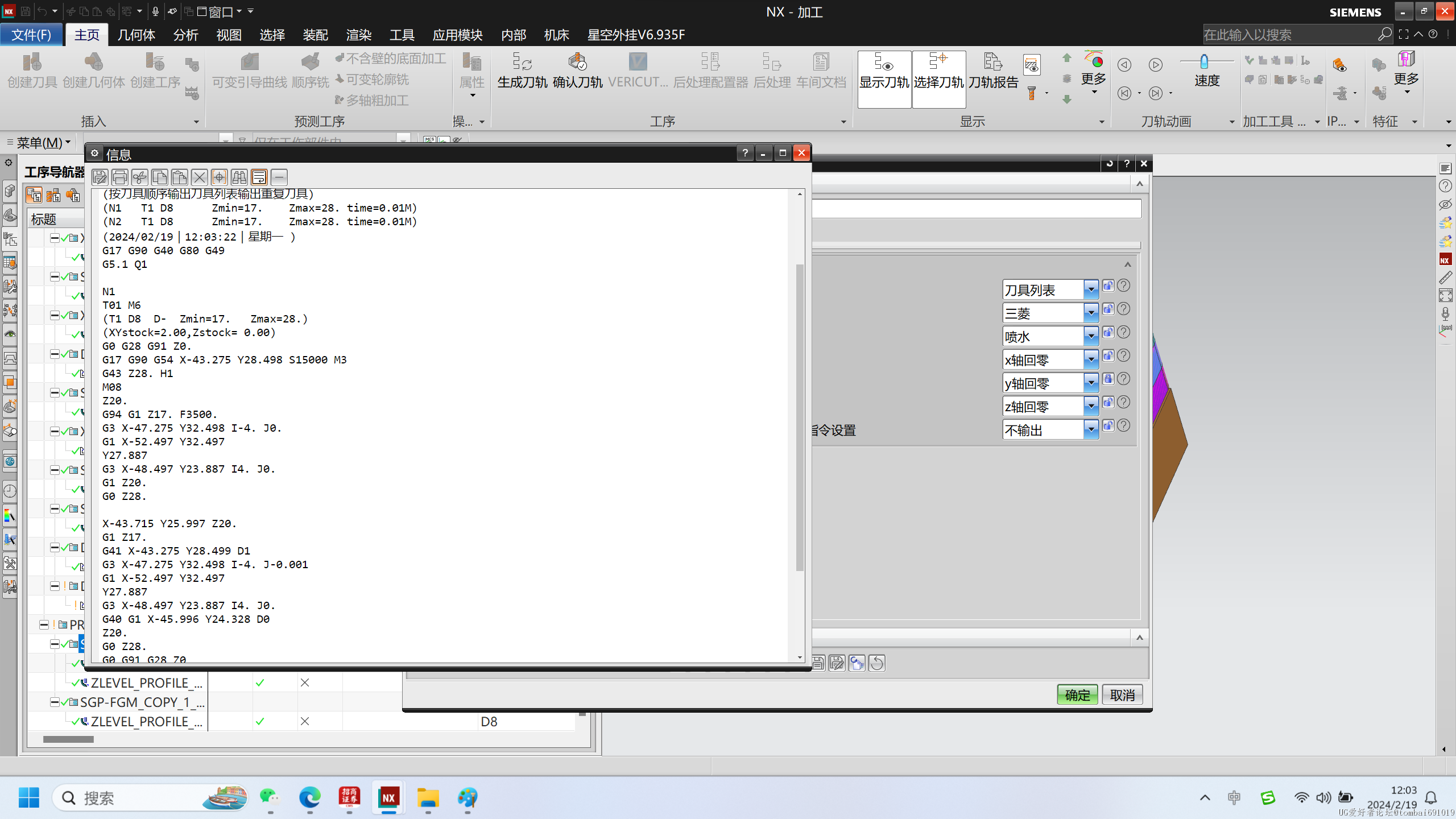Toggle lock icon beside 喷水 dropdown
The image size is (1456, 819).
click(x=1108, y=332)
